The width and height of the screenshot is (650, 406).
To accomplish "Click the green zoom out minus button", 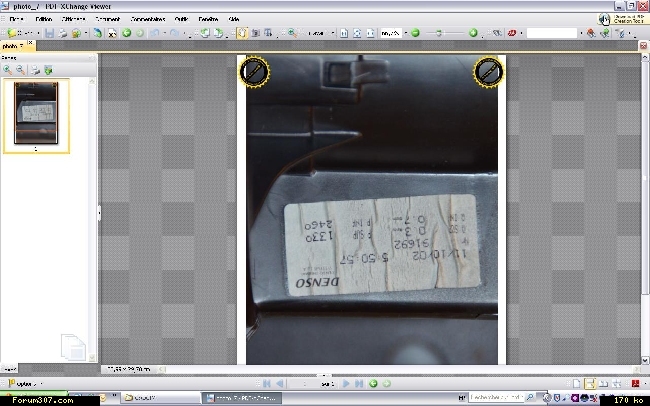I will coord(415,33).
